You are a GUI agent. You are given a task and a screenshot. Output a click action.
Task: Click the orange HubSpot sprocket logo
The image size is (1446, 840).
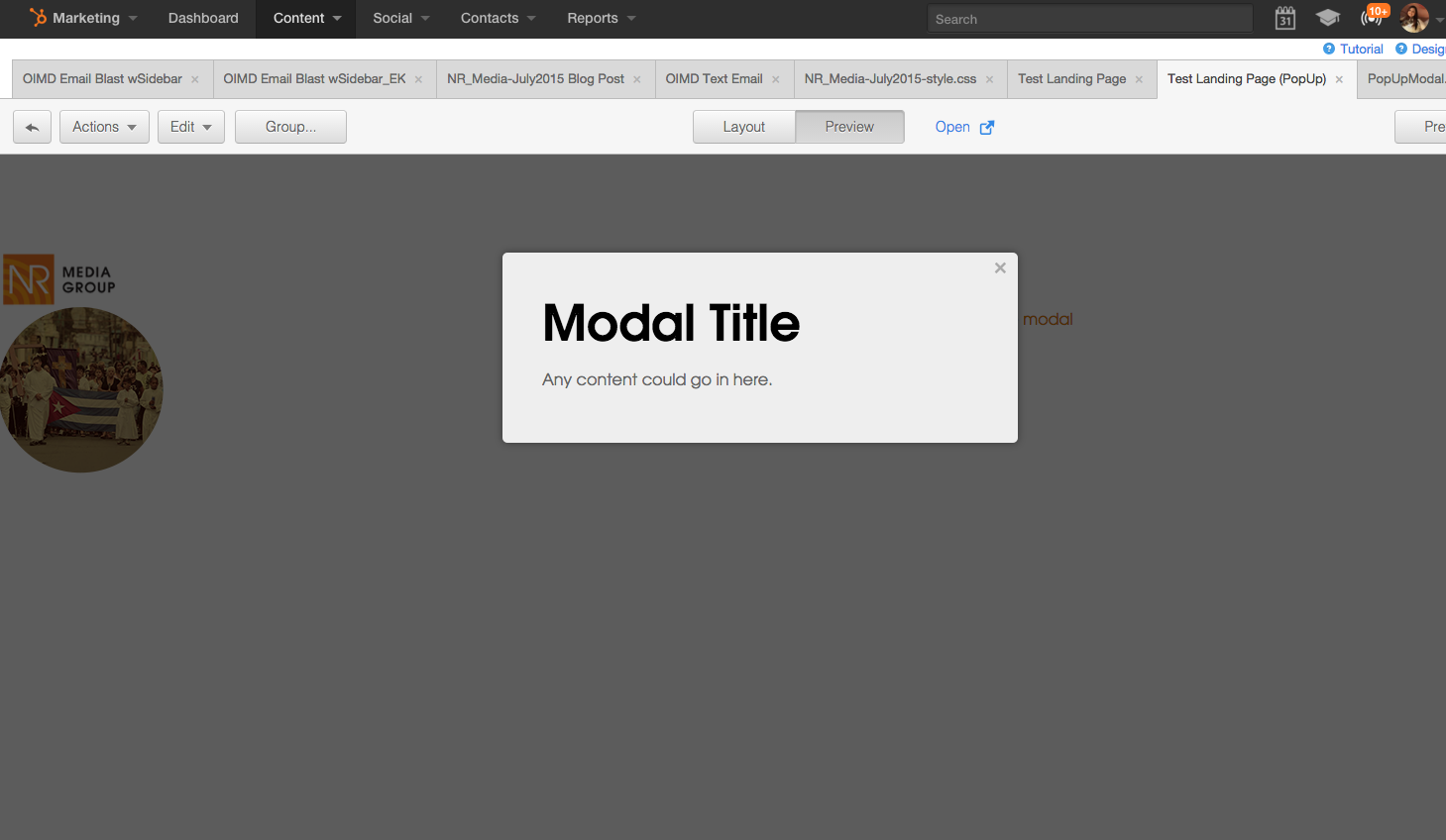[39, 17]
